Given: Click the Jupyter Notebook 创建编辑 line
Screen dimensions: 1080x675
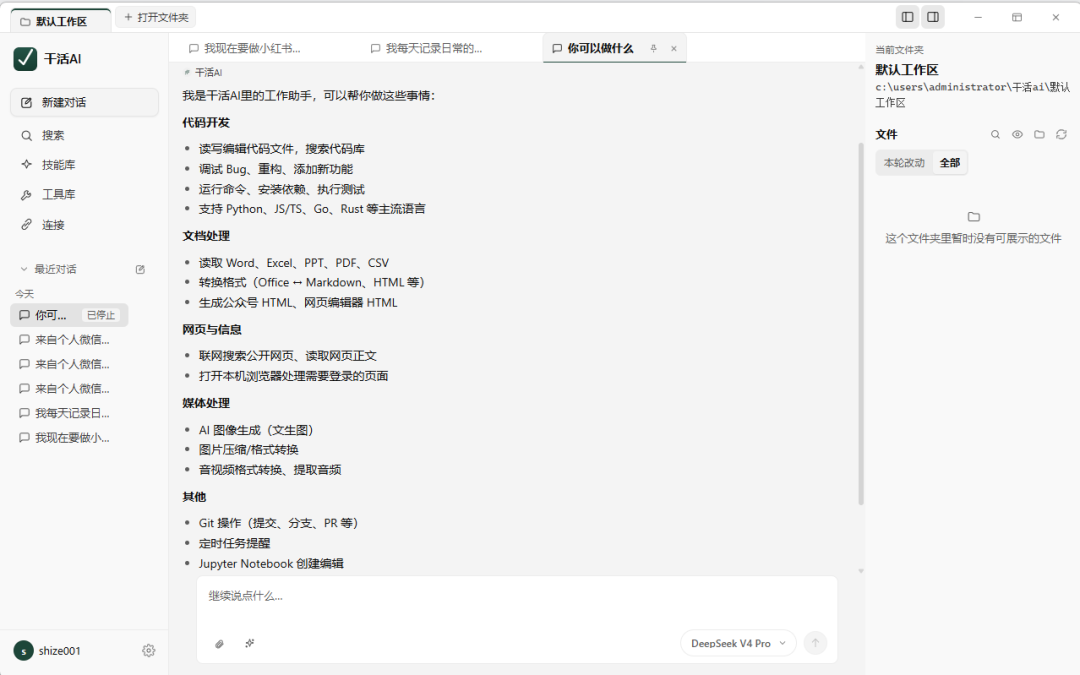Looking at the screenshot, I should (x=271, y=564).
